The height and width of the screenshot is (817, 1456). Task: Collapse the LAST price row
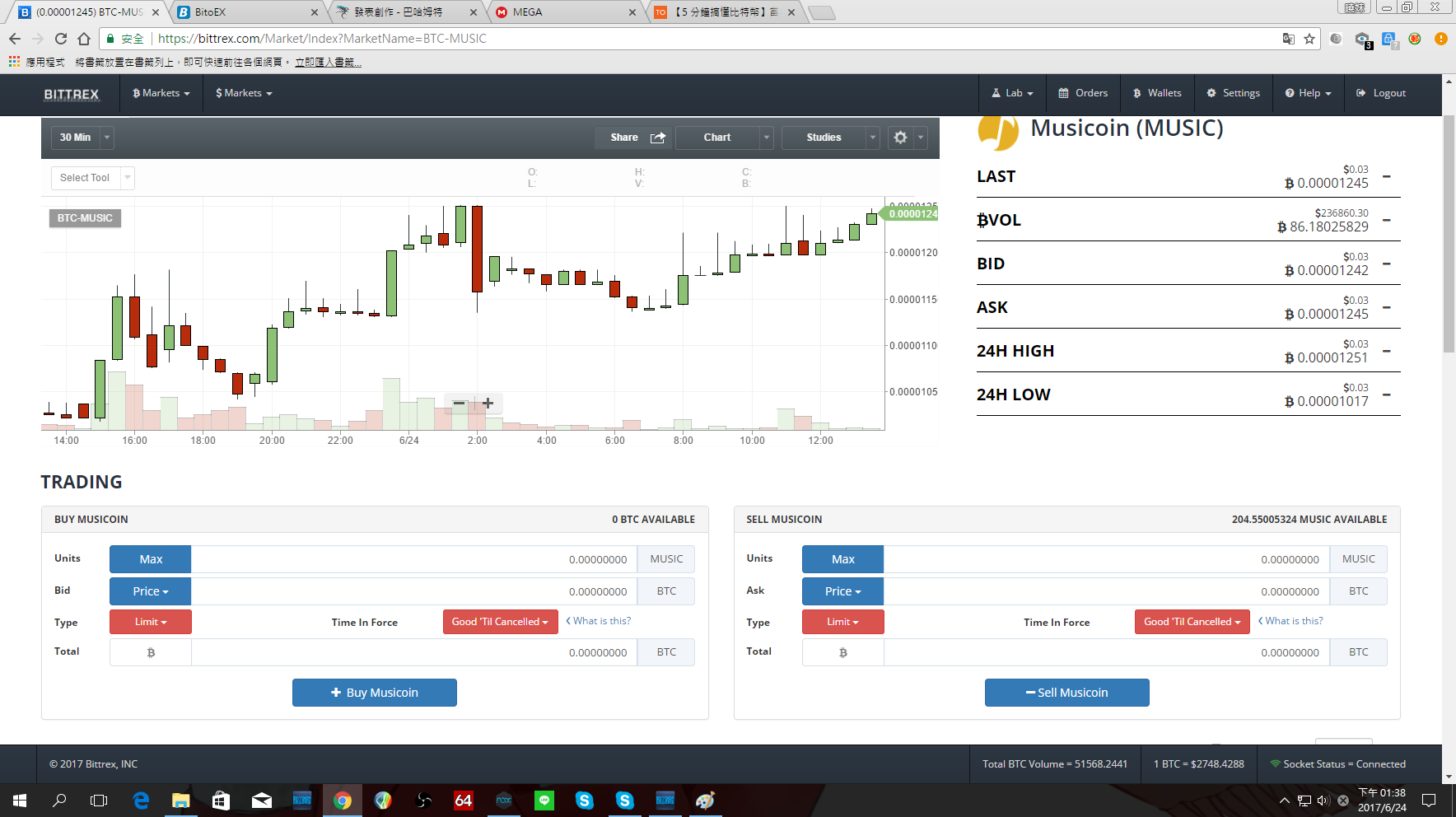coord(1387,177)
